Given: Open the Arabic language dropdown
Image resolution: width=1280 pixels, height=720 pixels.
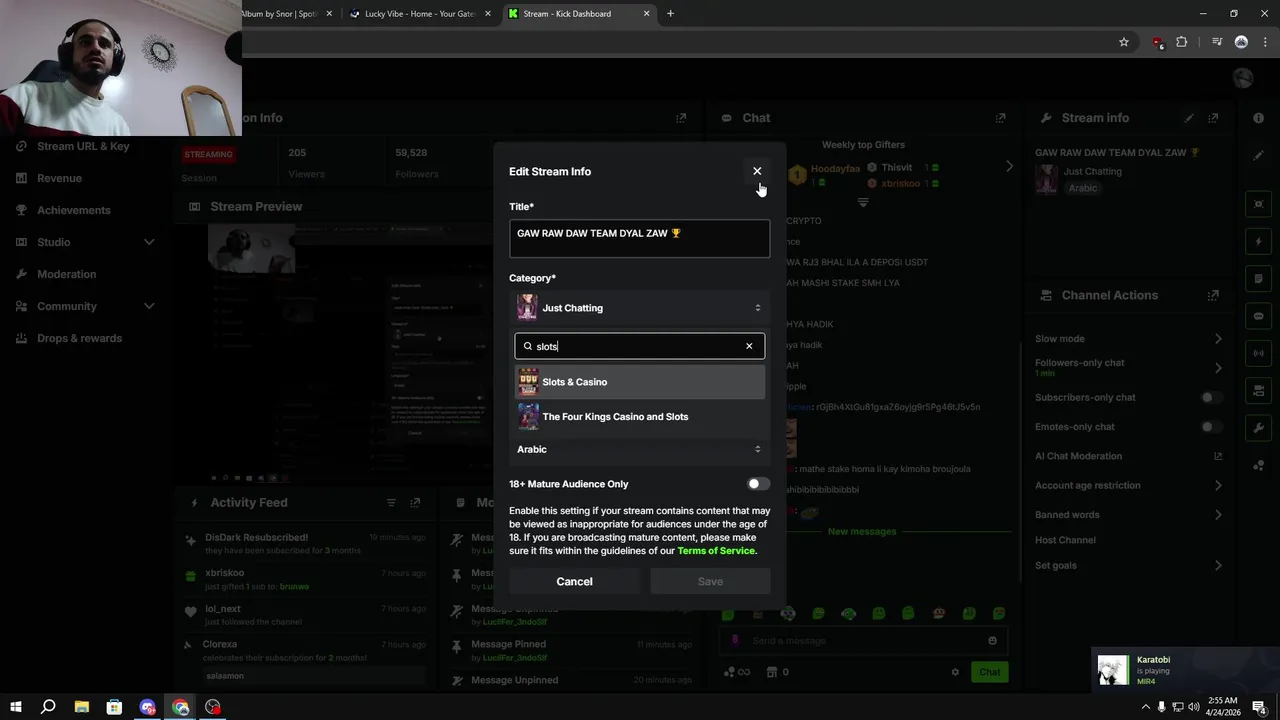Looking at the screenshot, I should tap(640, 449).
